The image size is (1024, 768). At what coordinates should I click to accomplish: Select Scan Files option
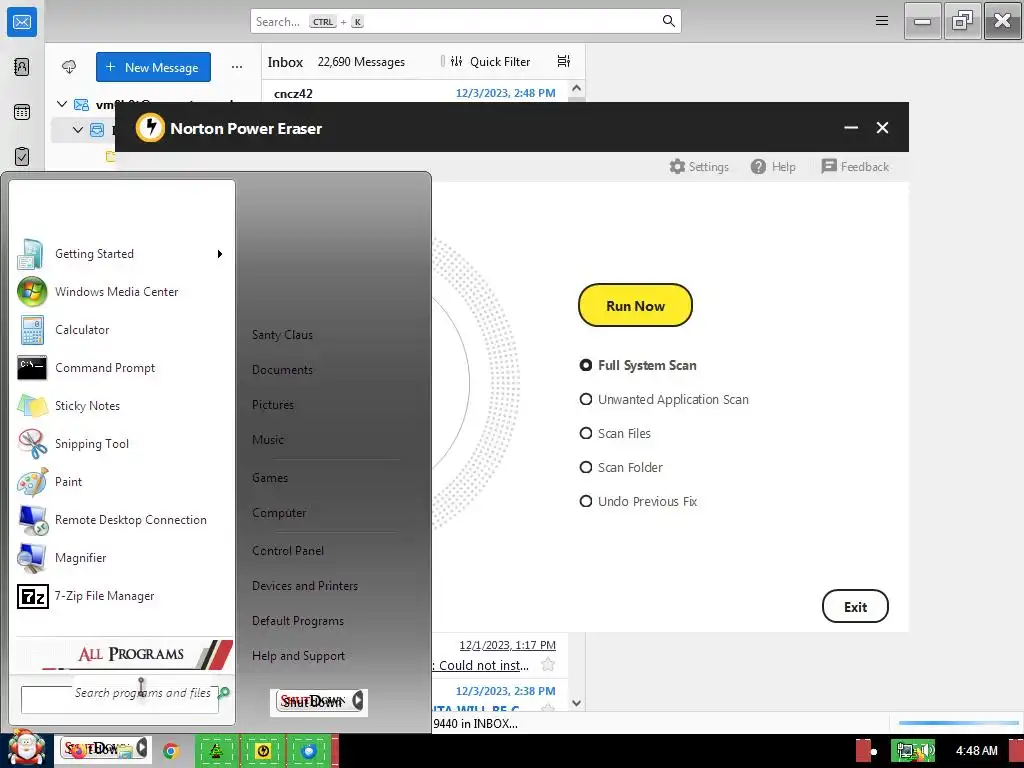[x=615, y=433]
